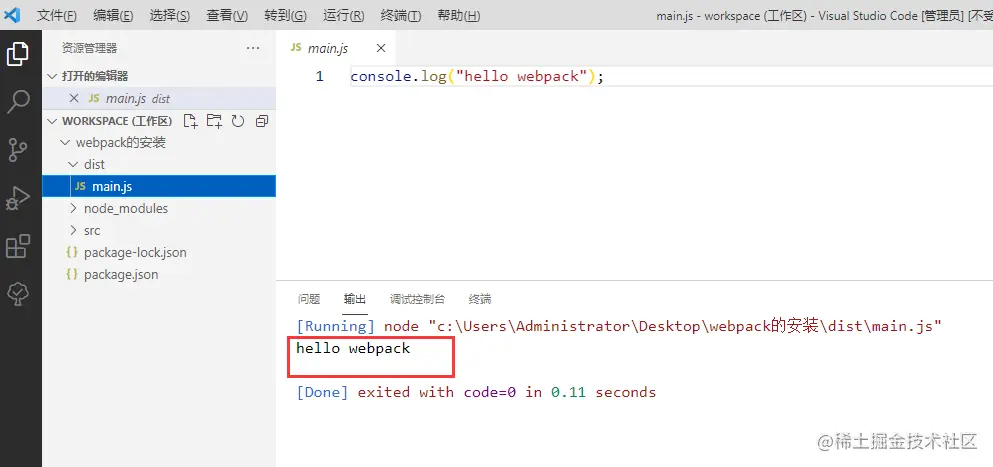This screenshot has width=993, height=467.
Task: Open the 查看(V) menu
Action: point(227,15)
